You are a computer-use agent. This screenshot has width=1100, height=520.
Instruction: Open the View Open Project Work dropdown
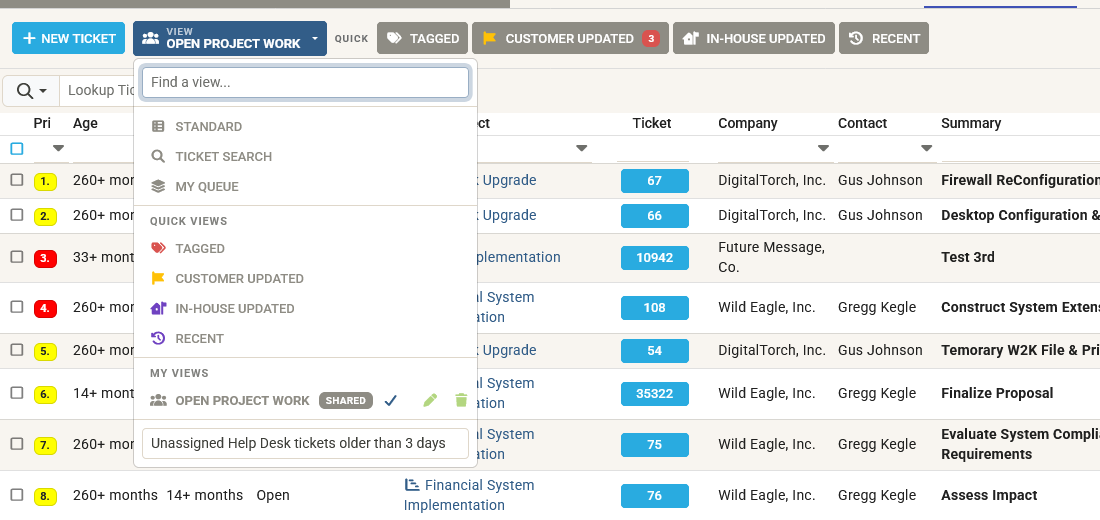229,38
